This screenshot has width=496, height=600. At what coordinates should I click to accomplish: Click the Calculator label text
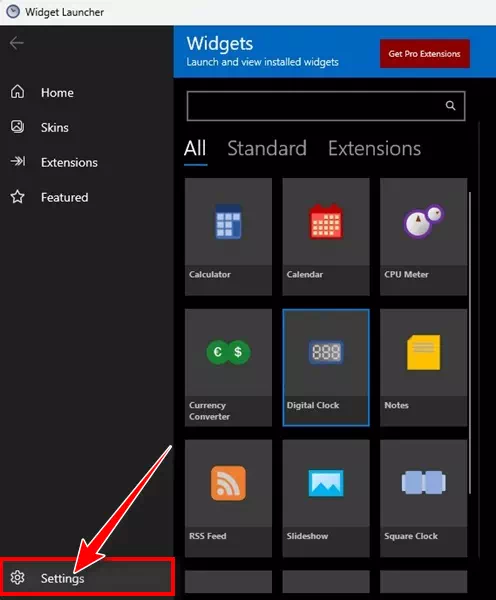[x=210, y=274]
